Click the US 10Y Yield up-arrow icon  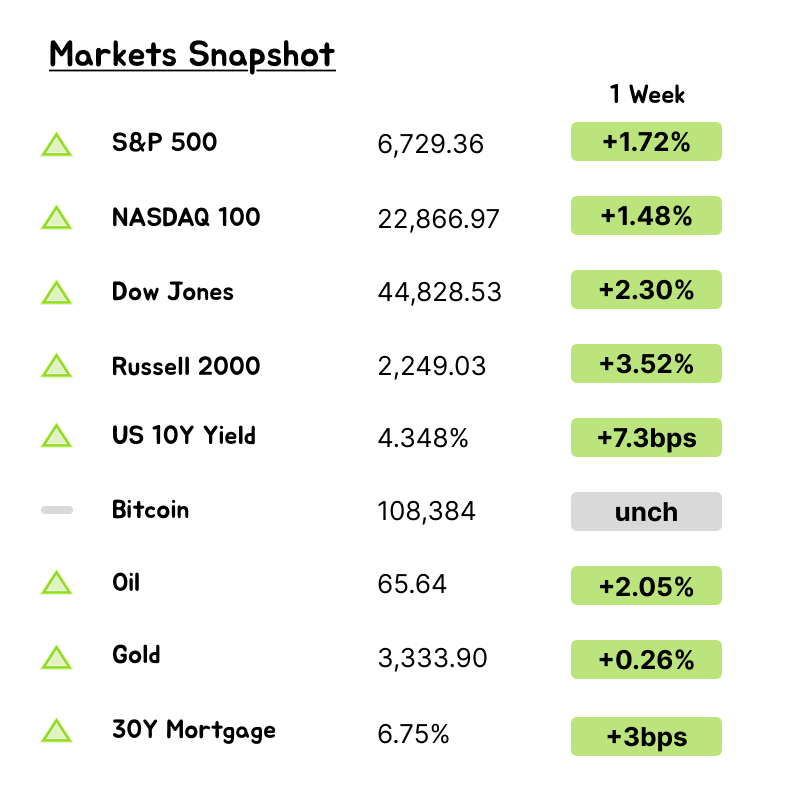click(x=57, y=437)
